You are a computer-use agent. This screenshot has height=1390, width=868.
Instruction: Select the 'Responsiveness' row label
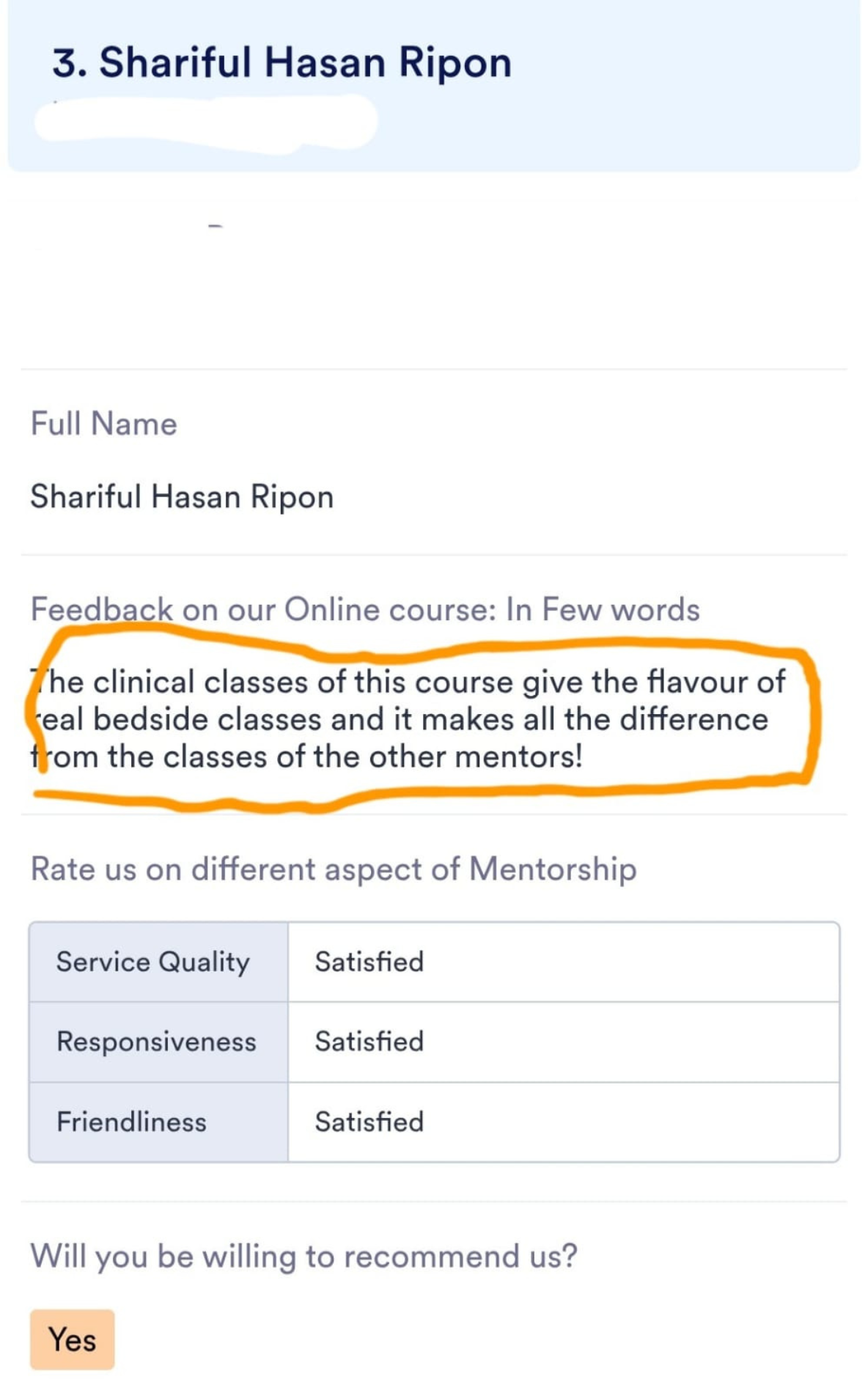coord(157,1042)
